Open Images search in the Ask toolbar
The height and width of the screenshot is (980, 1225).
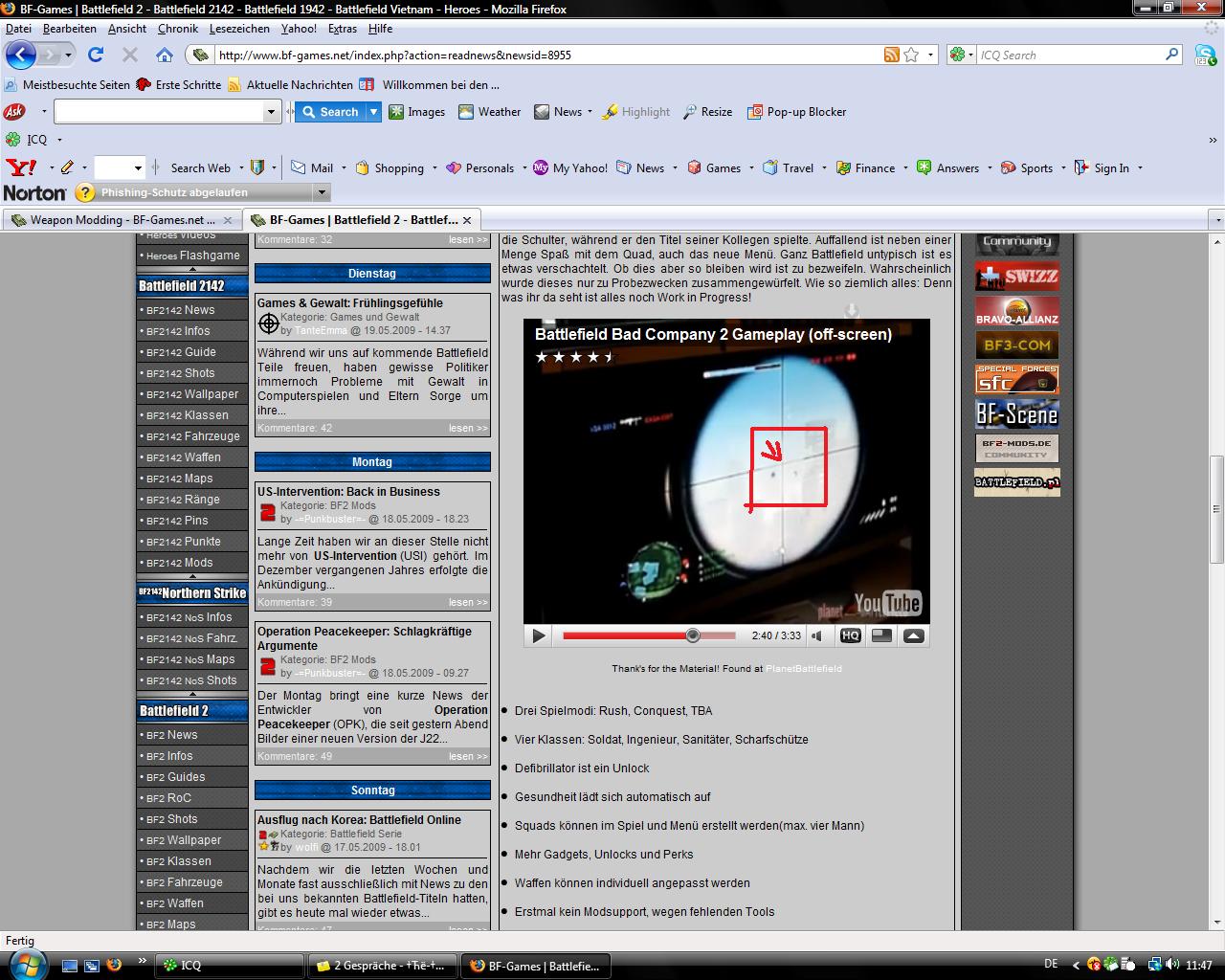416,112
